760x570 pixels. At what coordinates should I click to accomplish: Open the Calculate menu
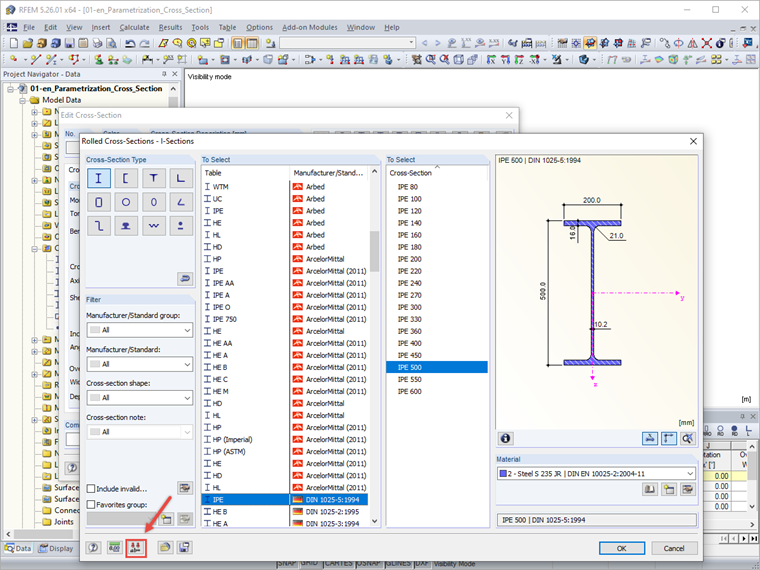pos(134,27)
